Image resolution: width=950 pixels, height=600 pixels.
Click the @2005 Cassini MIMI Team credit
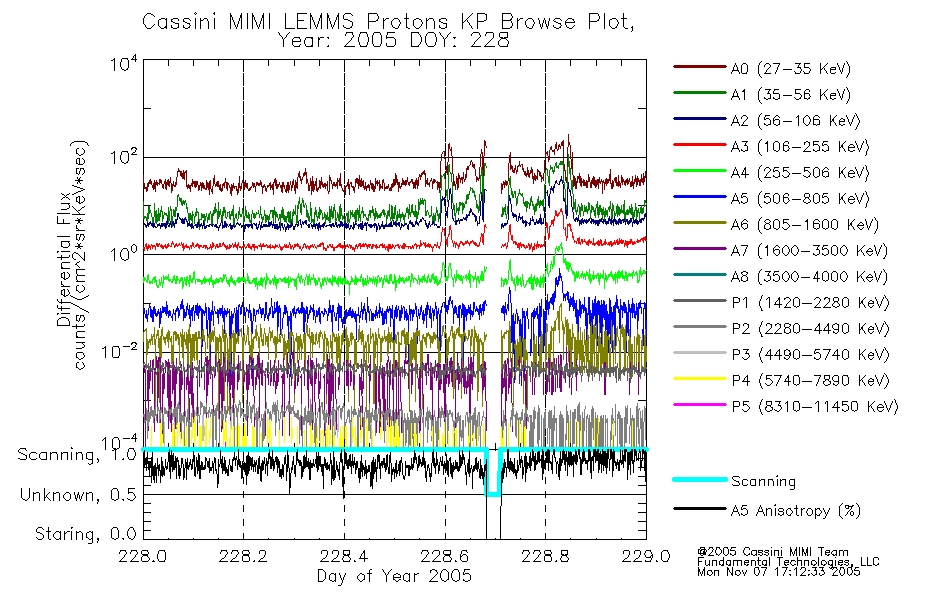coord(773,552)
